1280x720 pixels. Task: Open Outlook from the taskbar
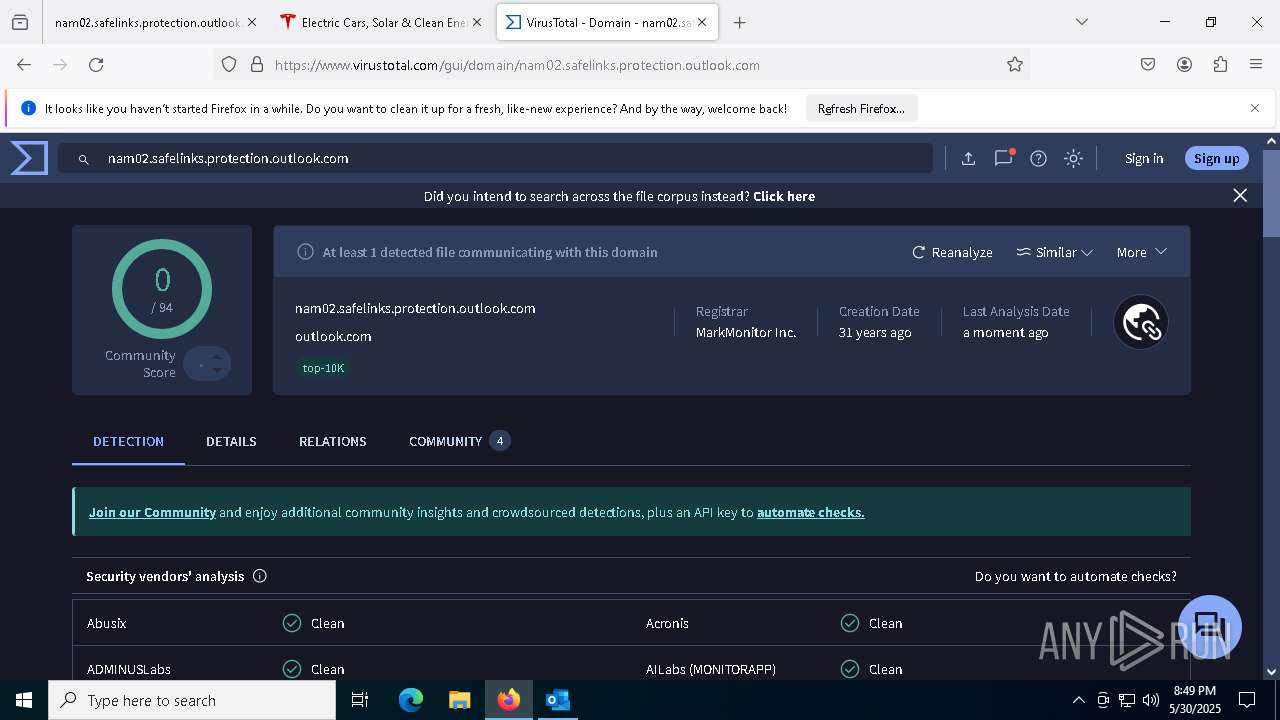tap(557, 700)
